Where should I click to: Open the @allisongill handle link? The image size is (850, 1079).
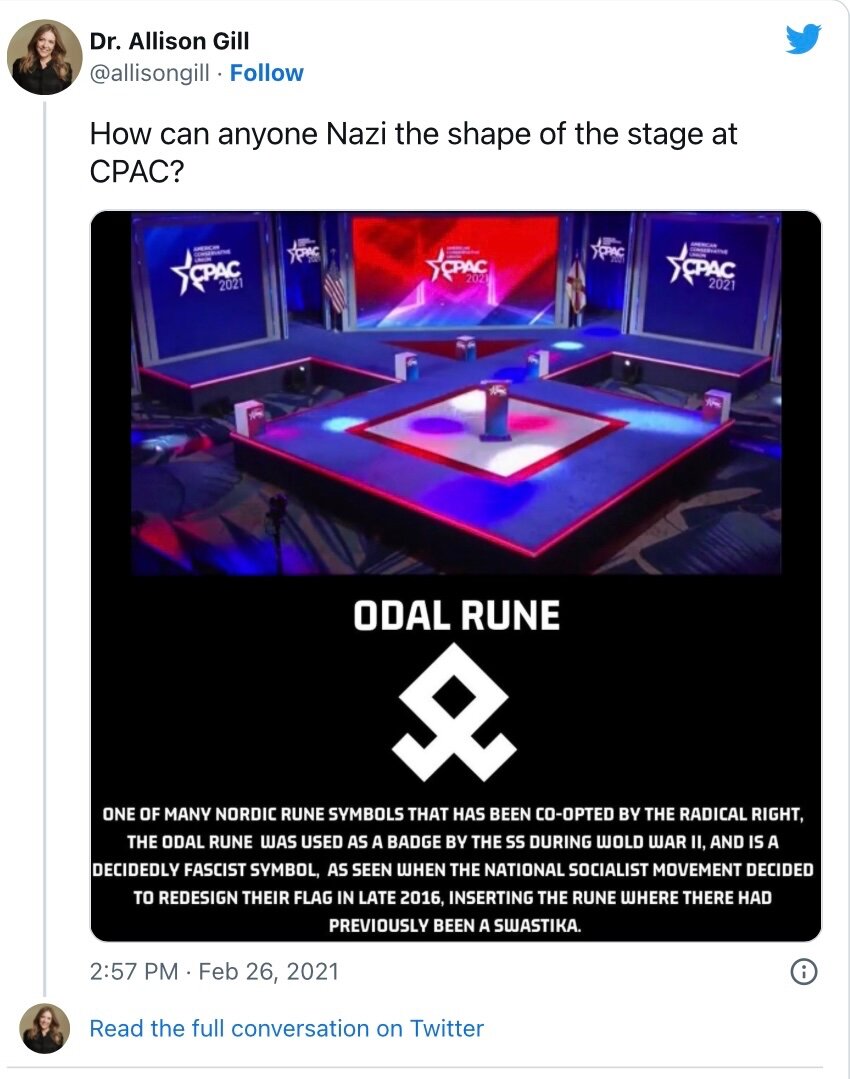click(x=155, y=73)
